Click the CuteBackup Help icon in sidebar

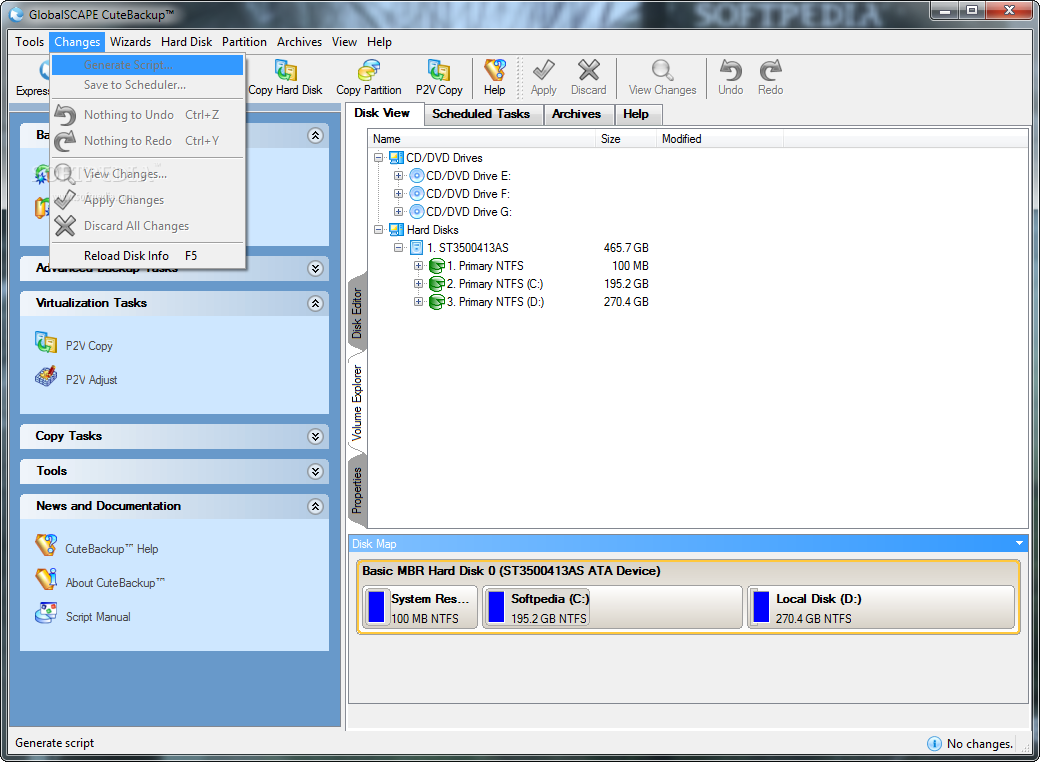tap(46, 546)
